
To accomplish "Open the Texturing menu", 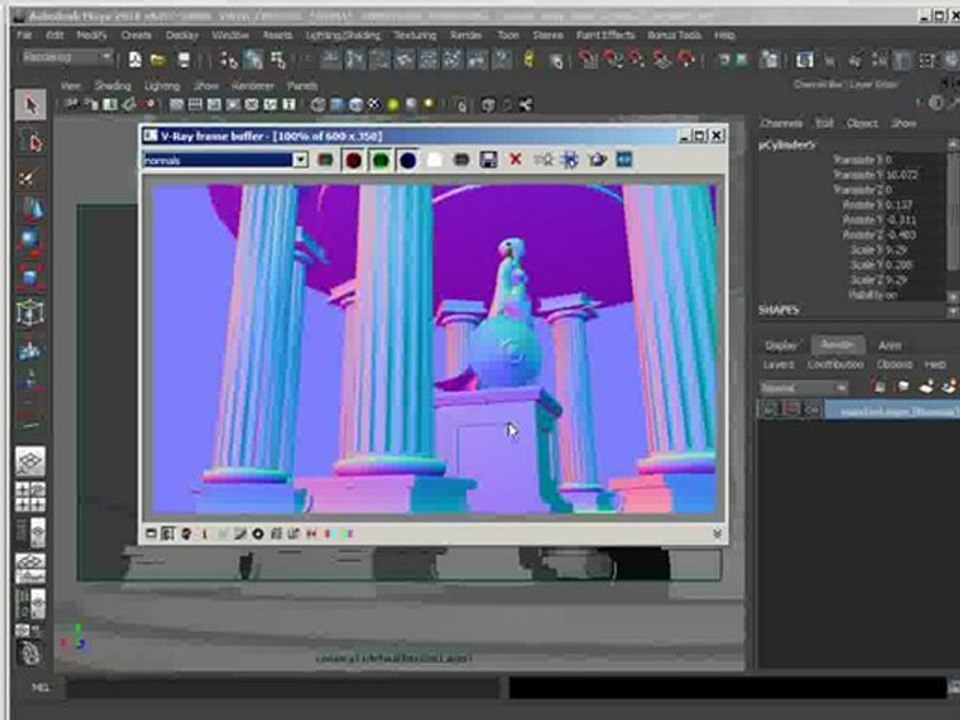I will coord(414,36).
